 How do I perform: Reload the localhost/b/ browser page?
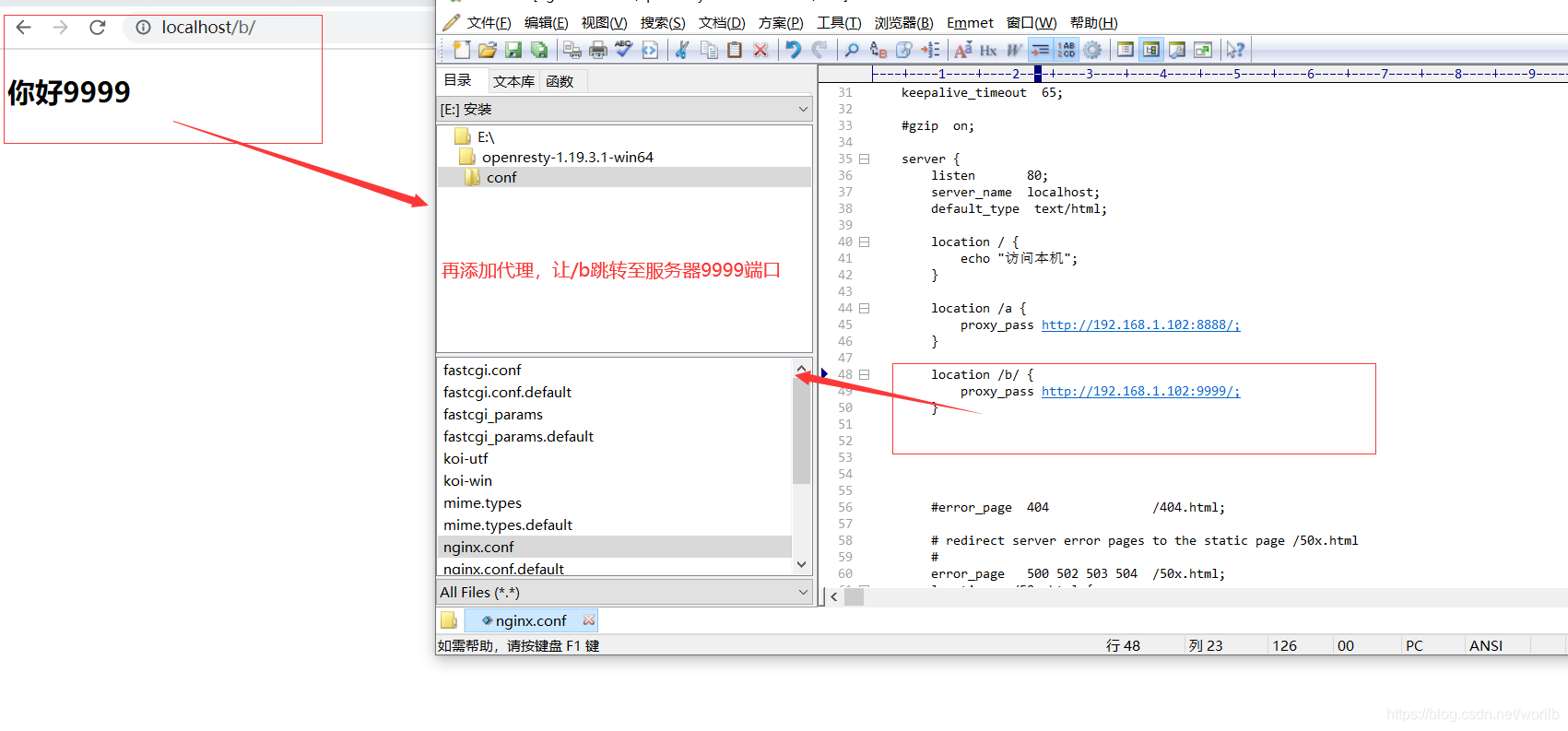(97, 28)
